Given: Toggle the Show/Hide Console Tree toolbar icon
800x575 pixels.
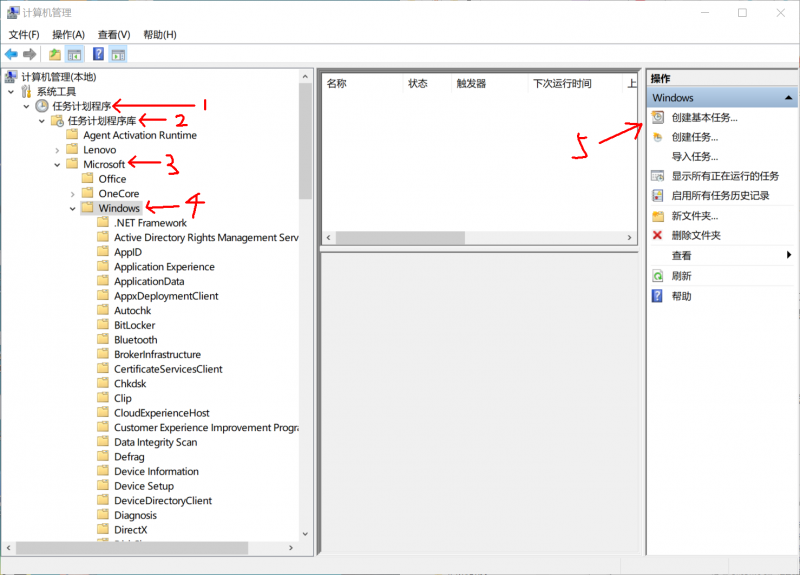Looking at the screenshot, I should (x=74, y=54).
